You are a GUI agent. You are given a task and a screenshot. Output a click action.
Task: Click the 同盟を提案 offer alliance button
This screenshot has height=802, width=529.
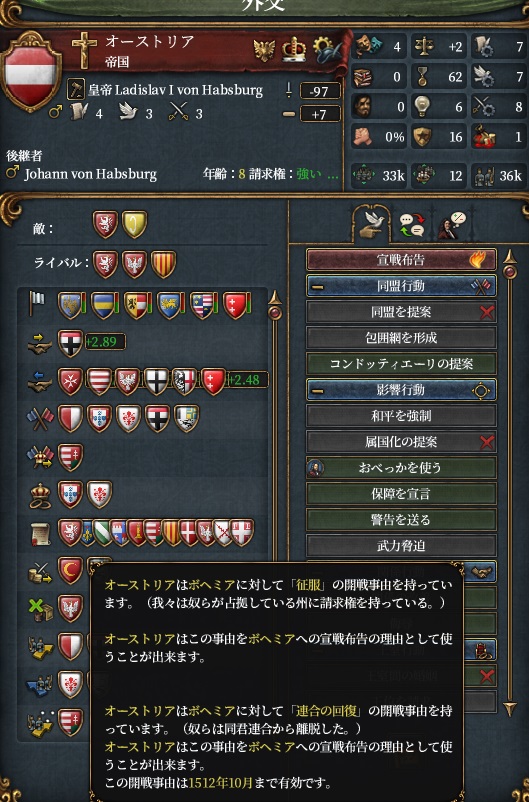401,312
